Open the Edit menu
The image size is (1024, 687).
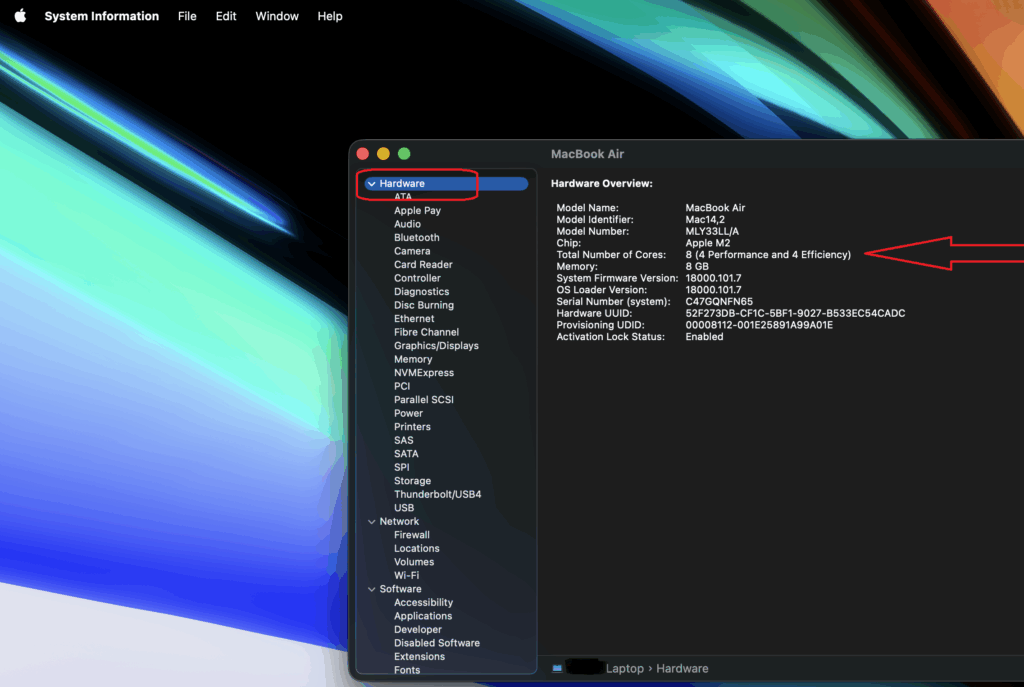pos(226,16)
